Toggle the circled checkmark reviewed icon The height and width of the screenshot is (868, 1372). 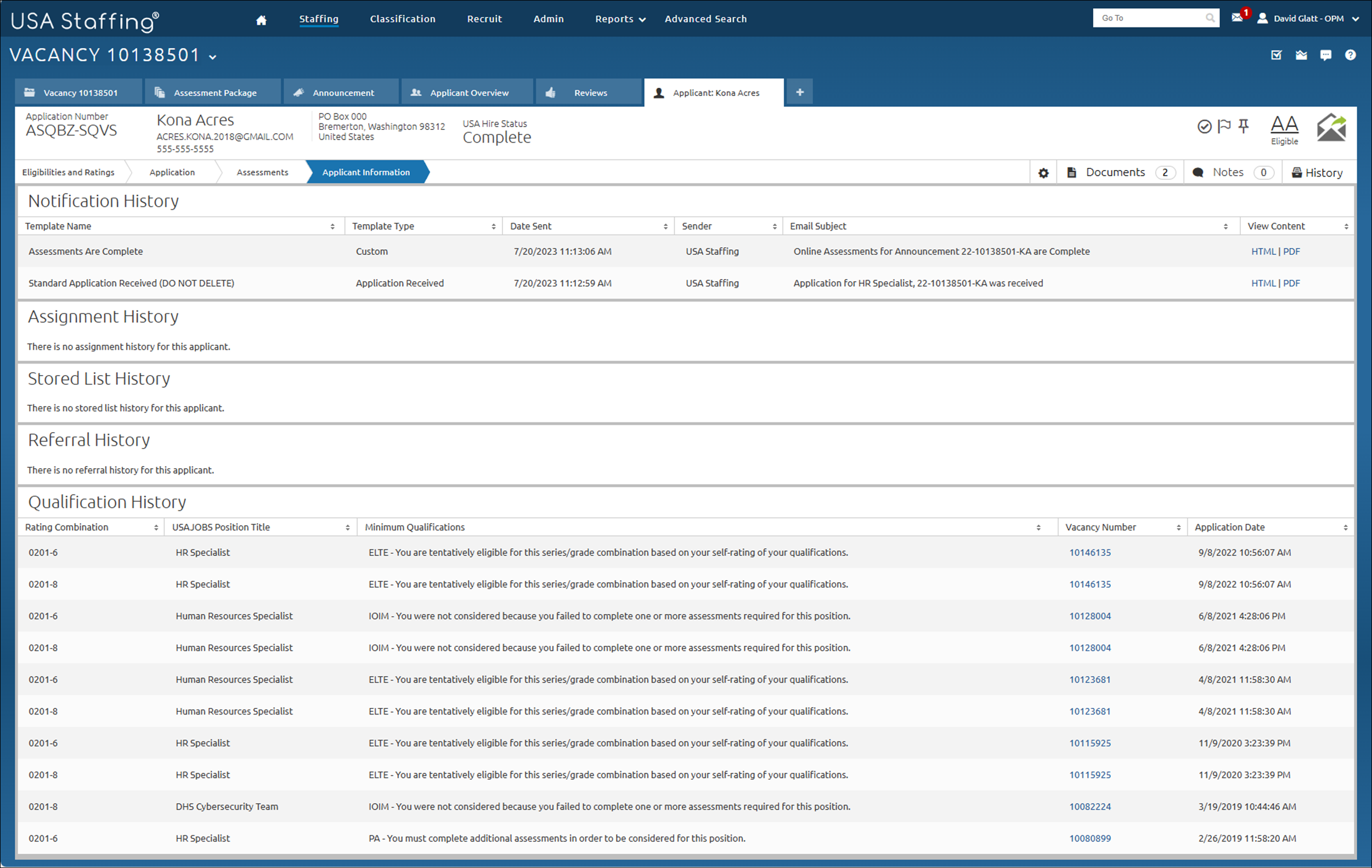pyautogui.click(x=1204, y=127)
